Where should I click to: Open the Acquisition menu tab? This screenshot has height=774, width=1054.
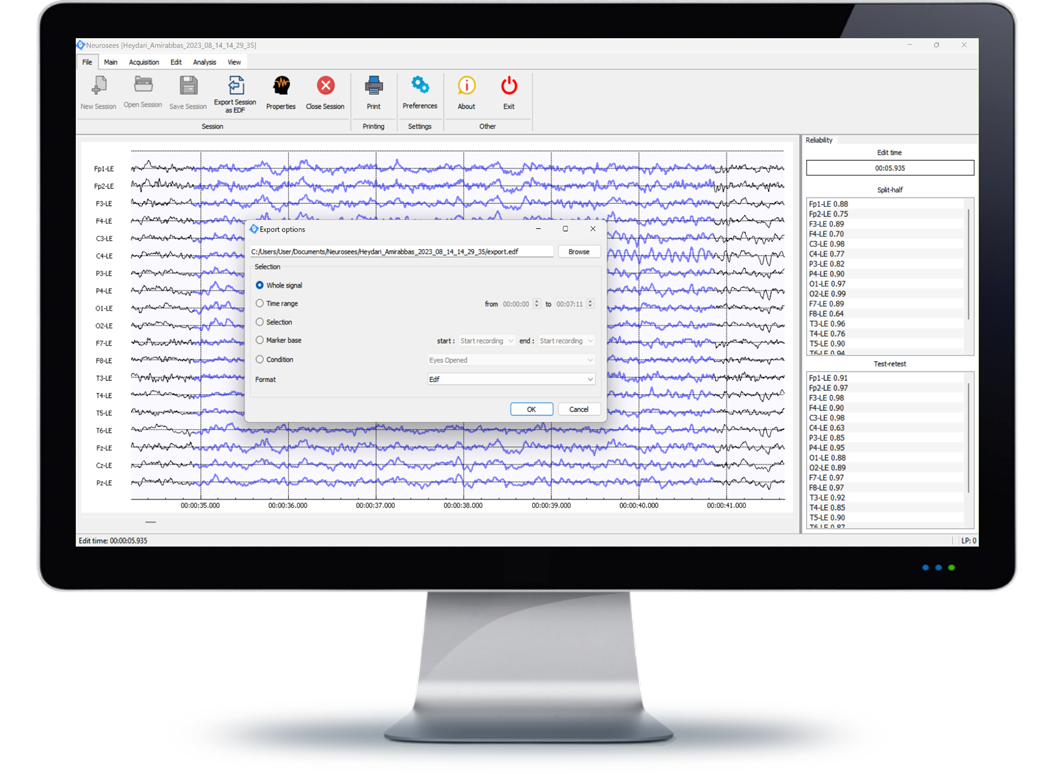click(143, 61)
